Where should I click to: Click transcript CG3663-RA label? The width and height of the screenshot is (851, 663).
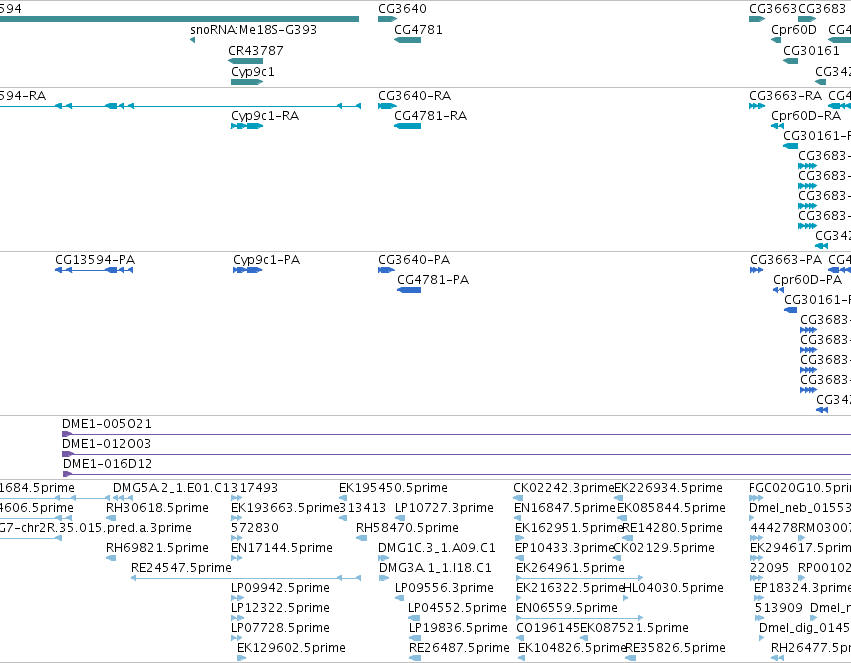pos(785,95)
